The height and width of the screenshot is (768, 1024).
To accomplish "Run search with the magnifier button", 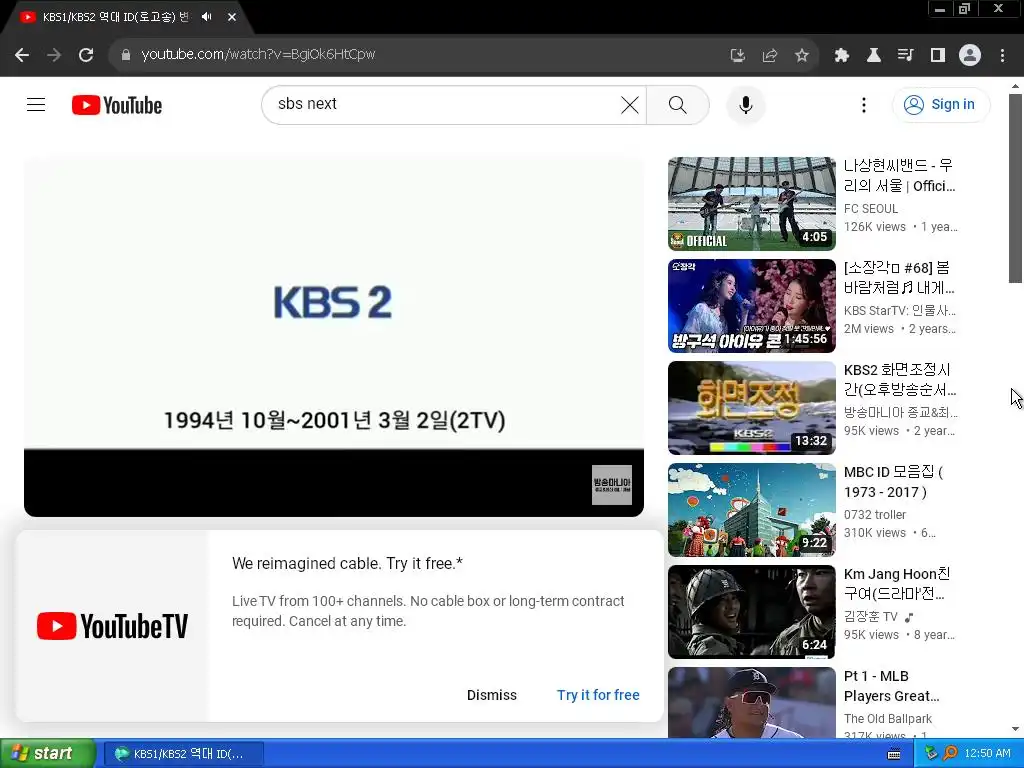I will [x=678, y=104].
